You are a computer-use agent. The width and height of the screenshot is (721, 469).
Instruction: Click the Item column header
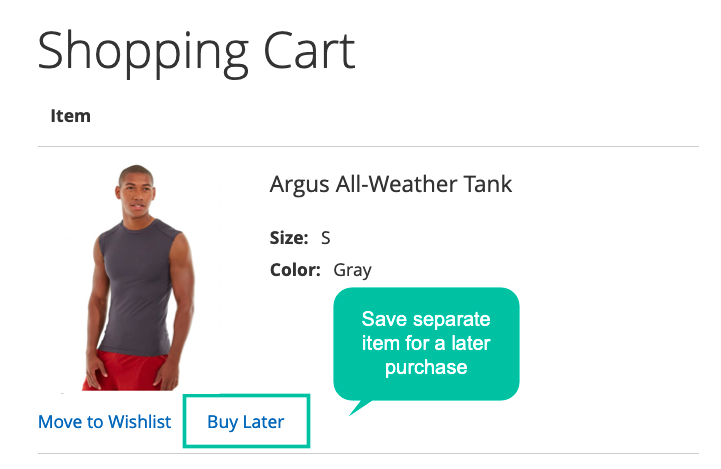[x=70, y=116]
